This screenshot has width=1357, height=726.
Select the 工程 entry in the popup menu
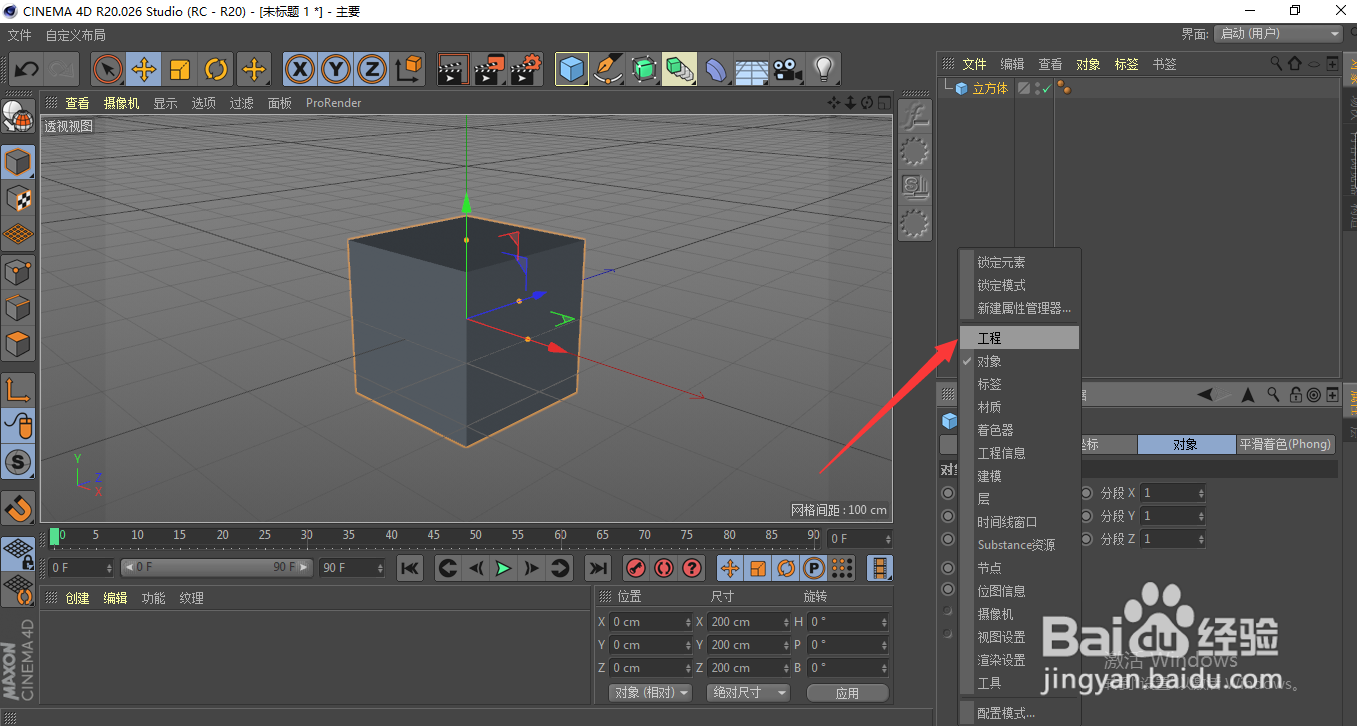coord(1020,338)
